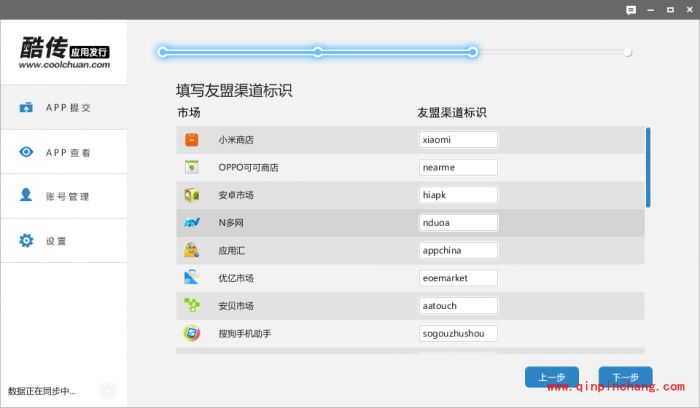
Task: Click the nduoa channel ID field
Action: 458,223
